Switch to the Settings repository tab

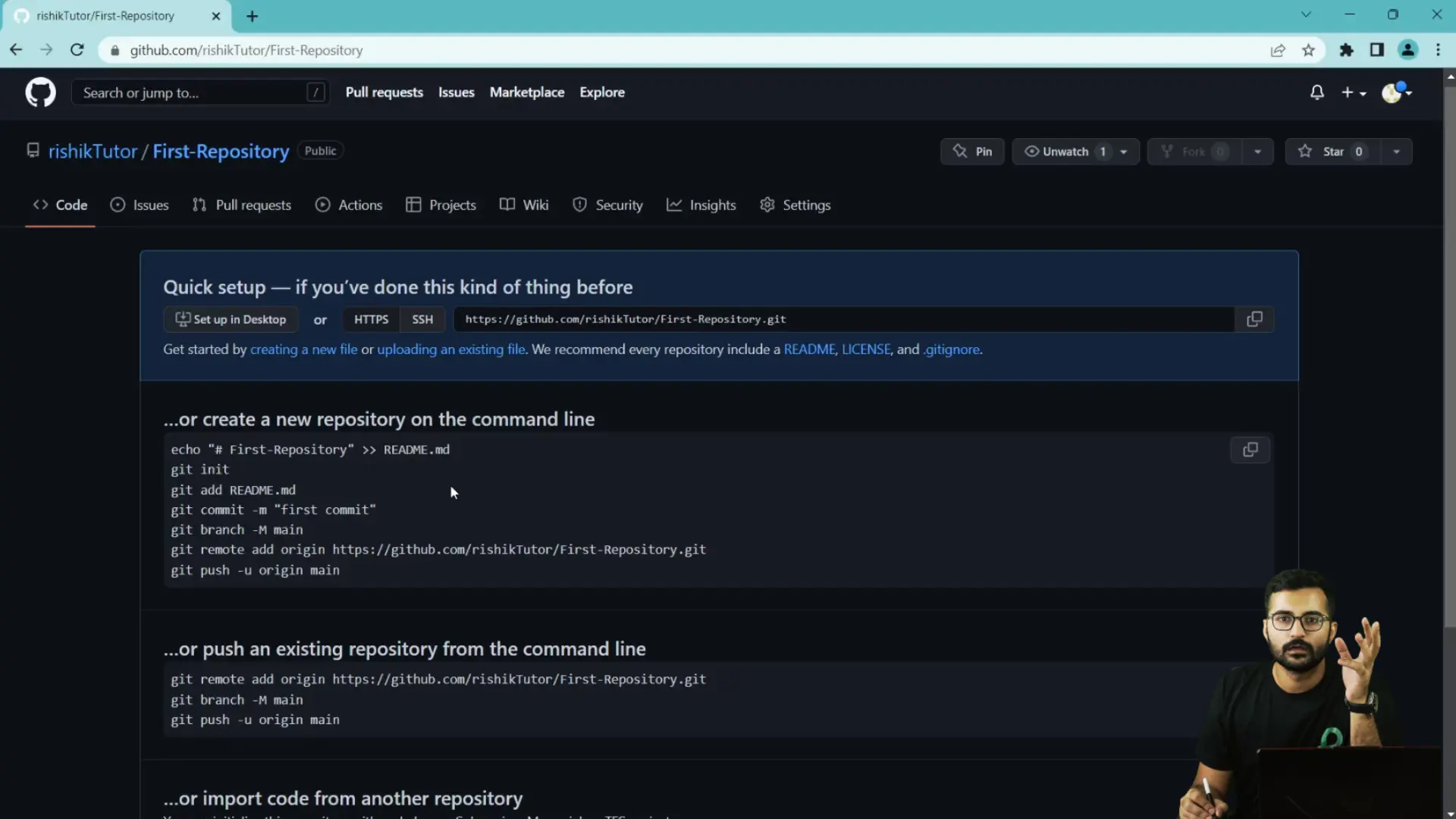pos(795,205)
